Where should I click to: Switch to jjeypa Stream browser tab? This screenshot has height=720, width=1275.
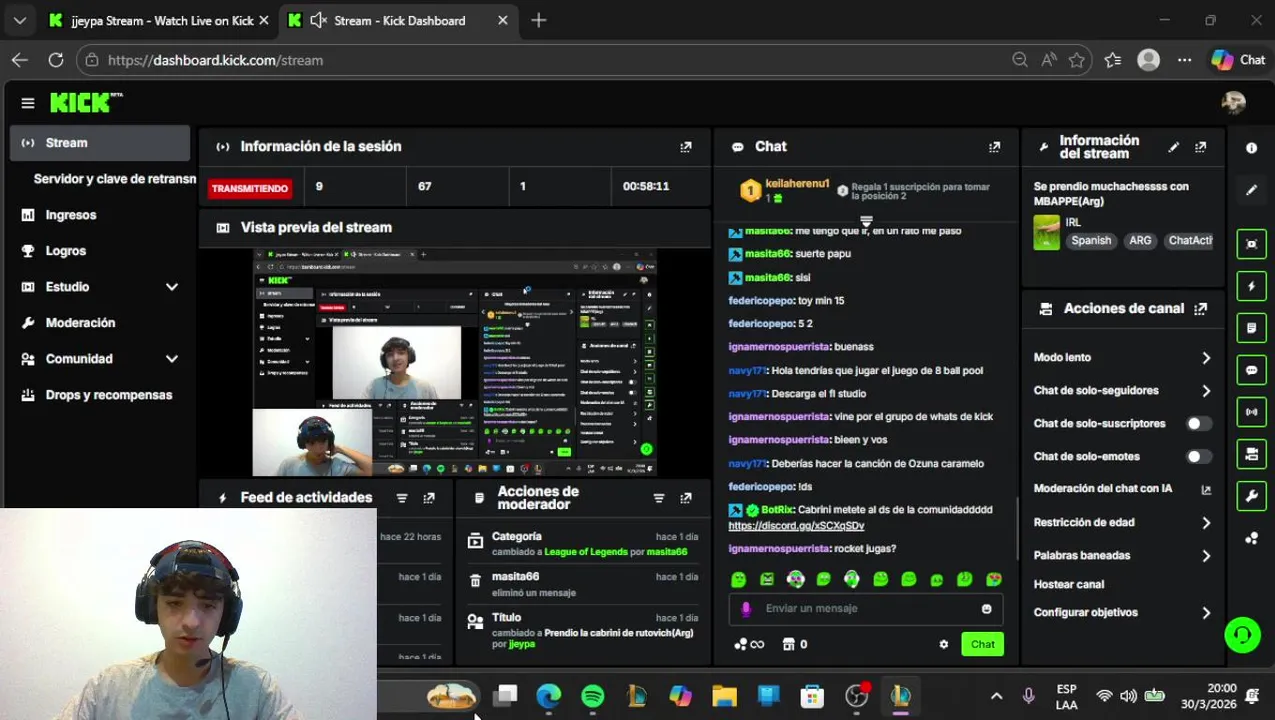click(x=158, y=20)
